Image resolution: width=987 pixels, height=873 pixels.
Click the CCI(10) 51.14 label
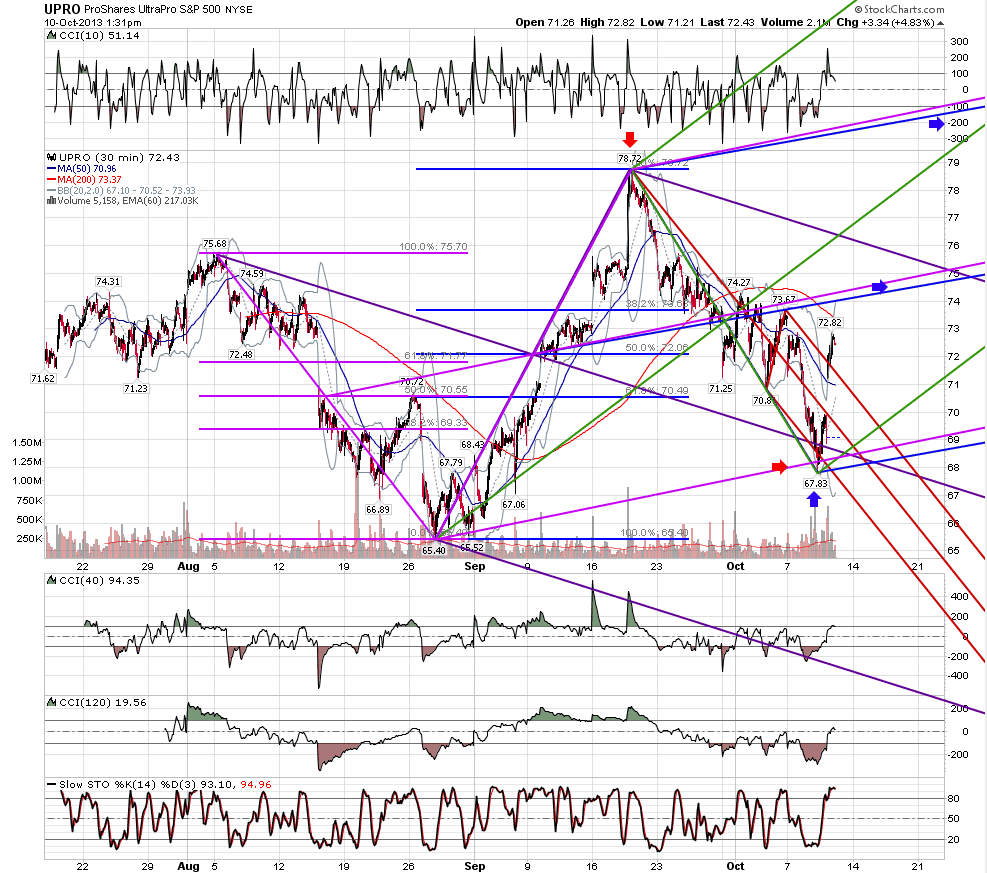(x=99, y=36)
